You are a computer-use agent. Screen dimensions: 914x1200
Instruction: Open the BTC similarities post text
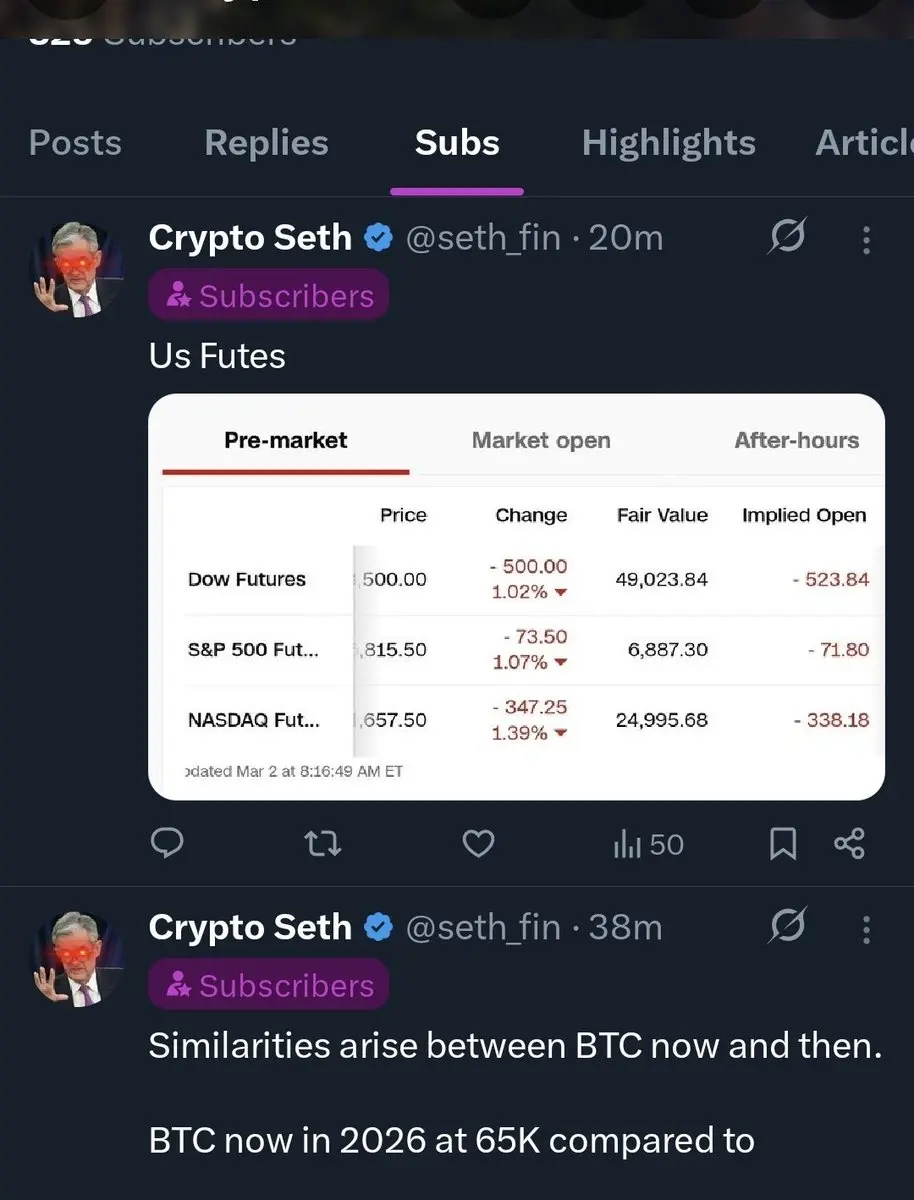(x=515, y=1046)
